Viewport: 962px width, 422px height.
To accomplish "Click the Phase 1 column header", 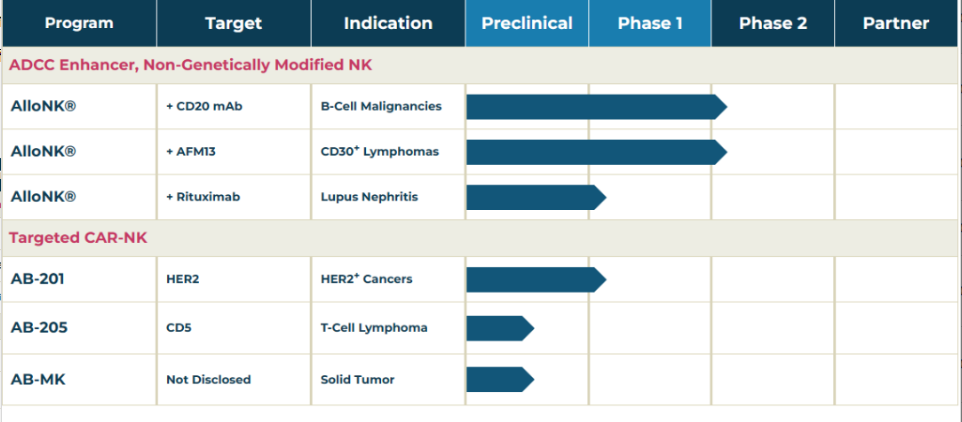I will tap(650, 23).
